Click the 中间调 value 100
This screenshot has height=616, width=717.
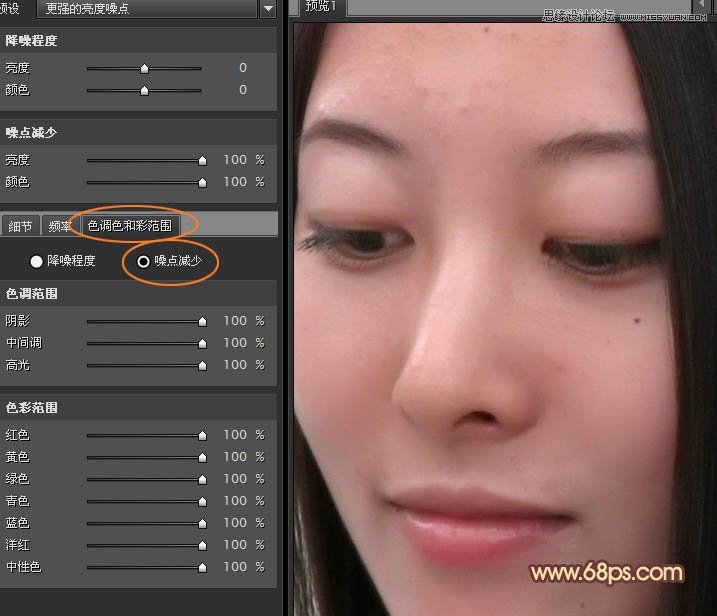coord(235,343)
